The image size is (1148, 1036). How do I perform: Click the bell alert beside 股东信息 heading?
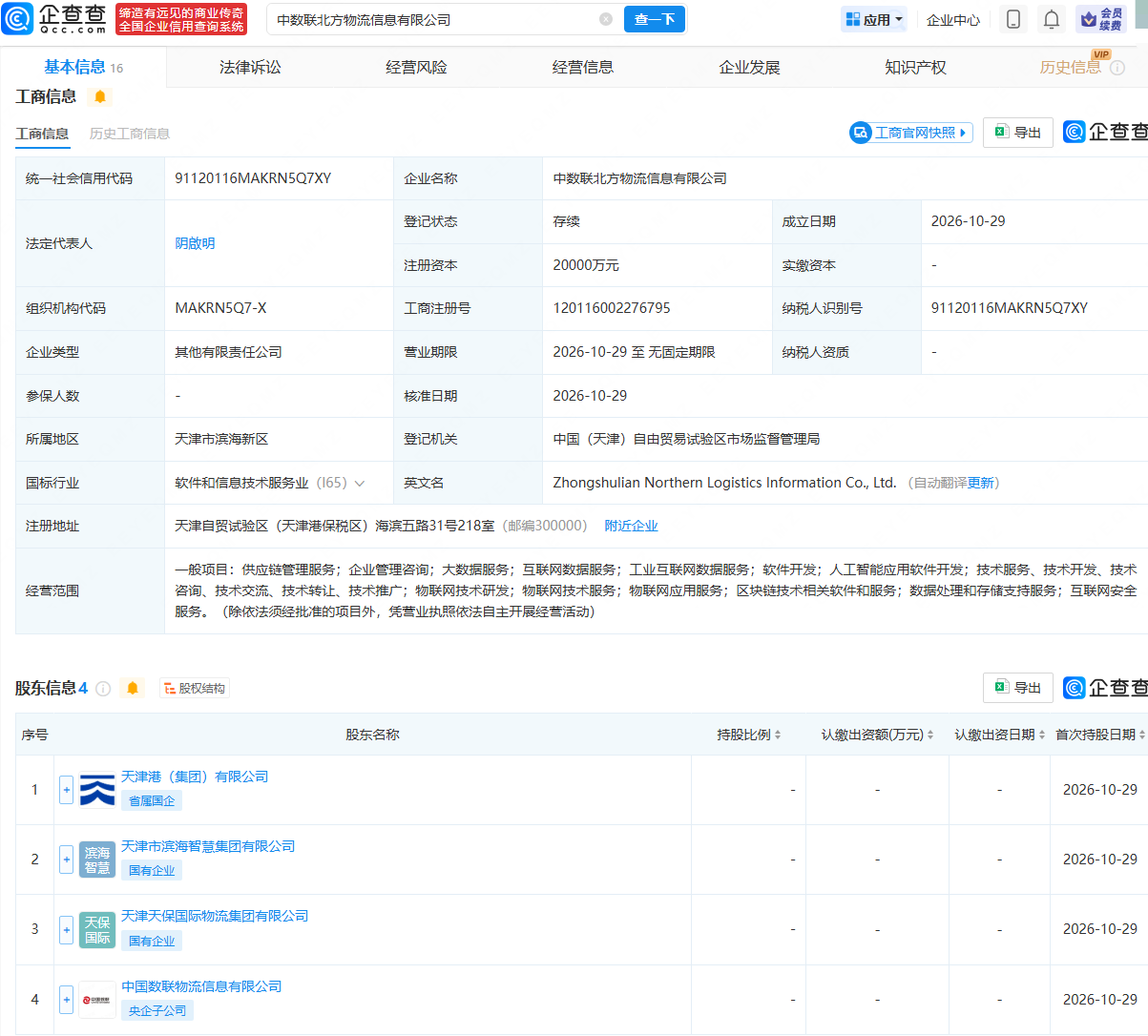click(133, 688)
